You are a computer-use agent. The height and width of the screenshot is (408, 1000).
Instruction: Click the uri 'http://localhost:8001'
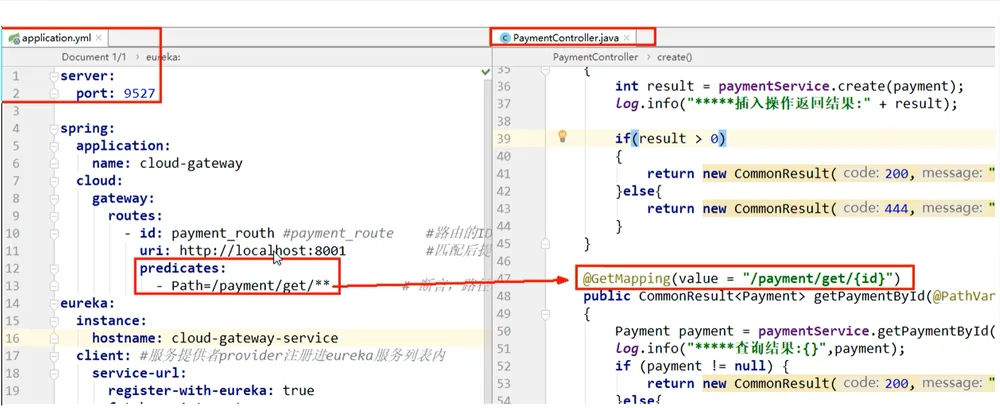coord(262,251)
